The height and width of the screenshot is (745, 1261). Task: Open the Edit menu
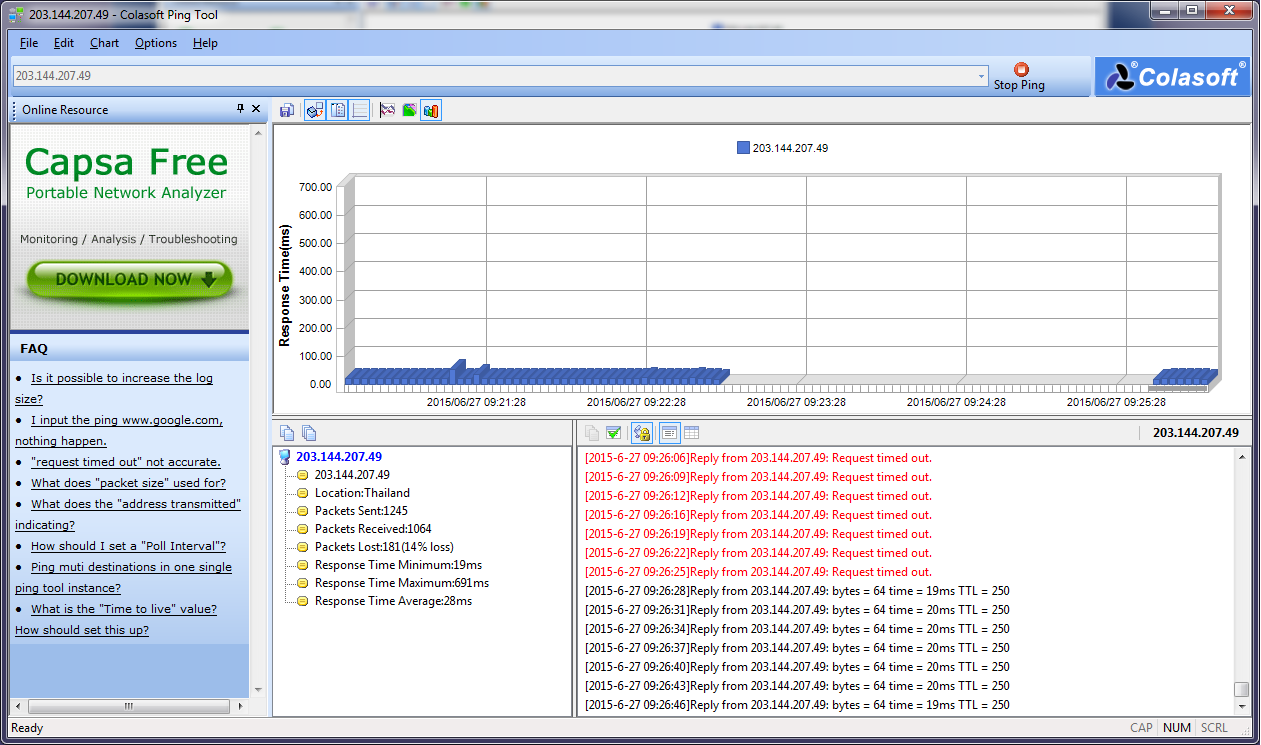coord(64,43)
